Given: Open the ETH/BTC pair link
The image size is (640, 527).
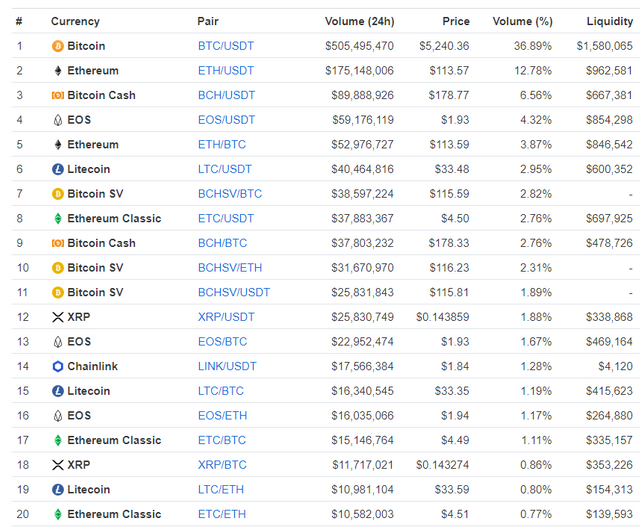Looking at the screenshot, I should (x=222, y=145).
